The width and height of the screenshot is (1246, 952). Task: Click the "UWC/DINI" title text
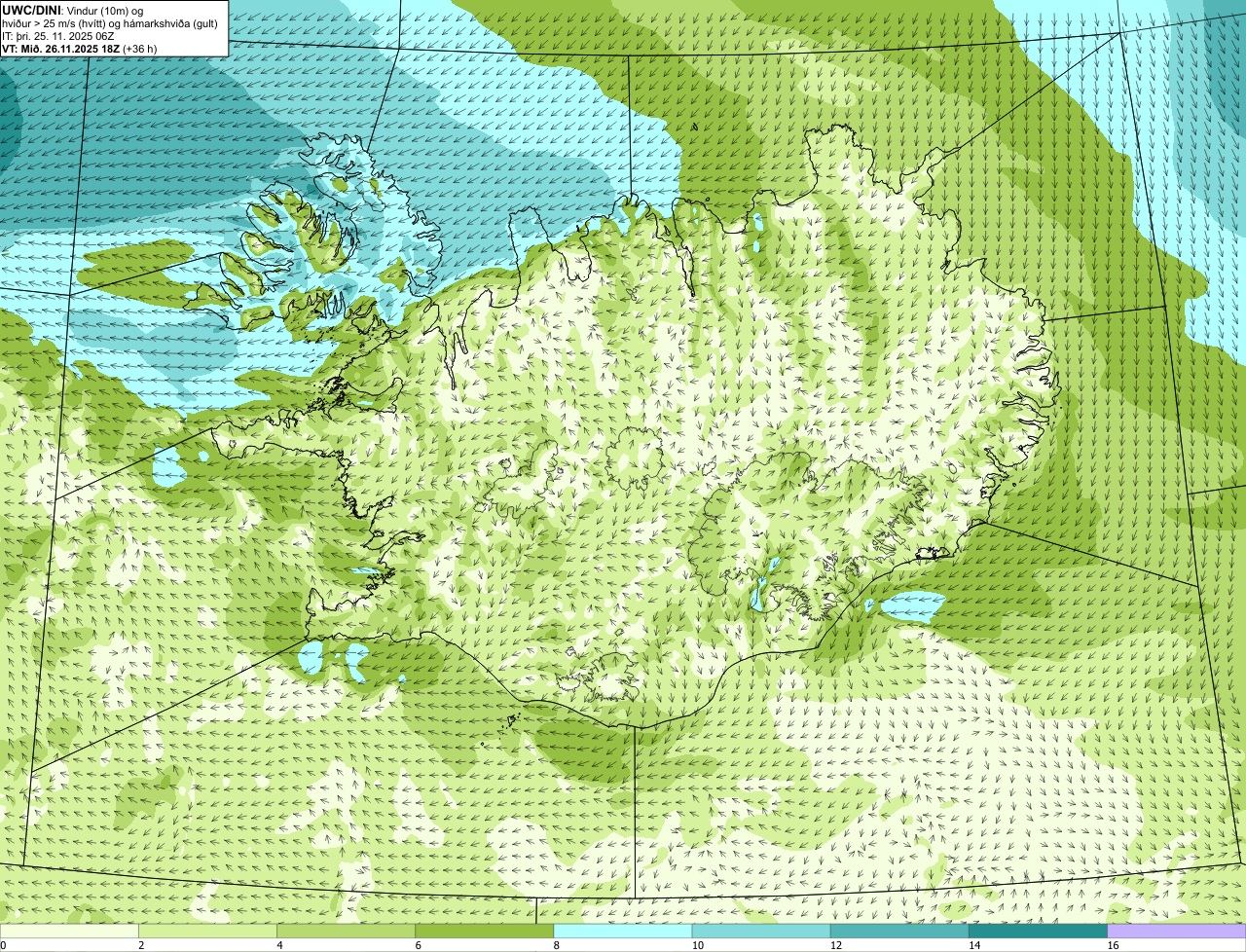32,11
